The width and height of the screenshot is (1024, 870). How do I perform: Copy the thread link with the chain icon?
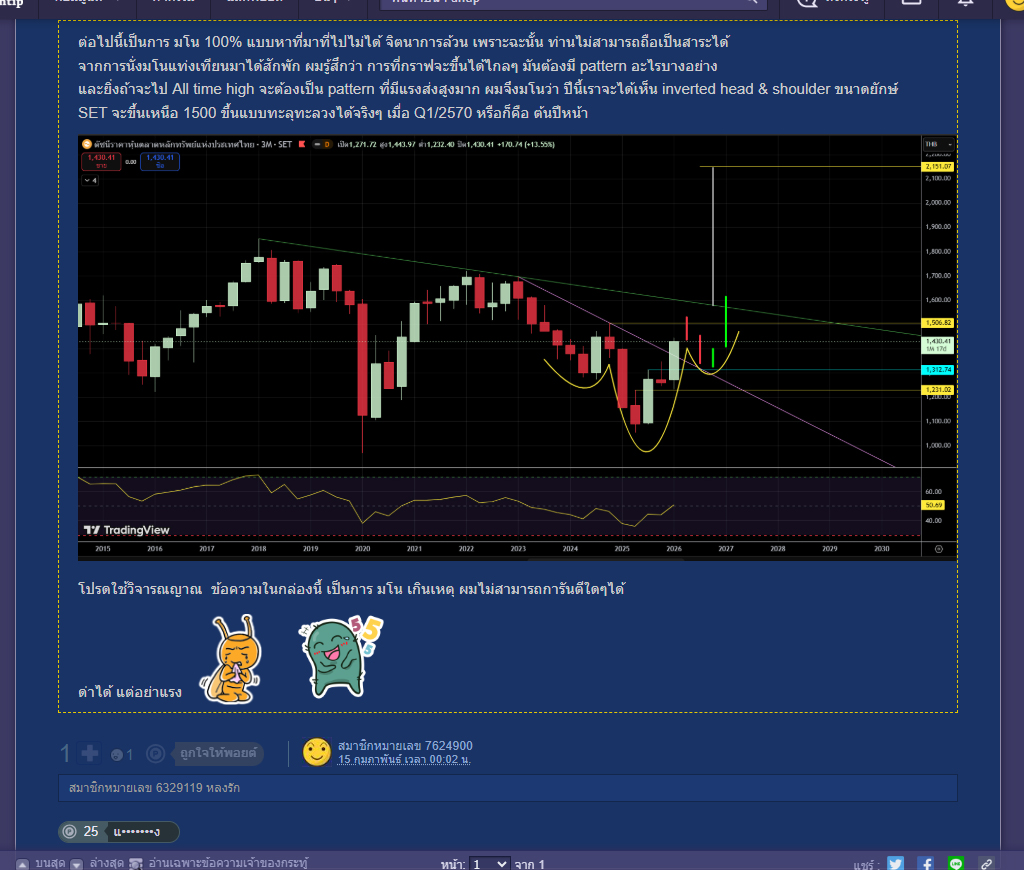pyautogui.click(x=985, y=863)
